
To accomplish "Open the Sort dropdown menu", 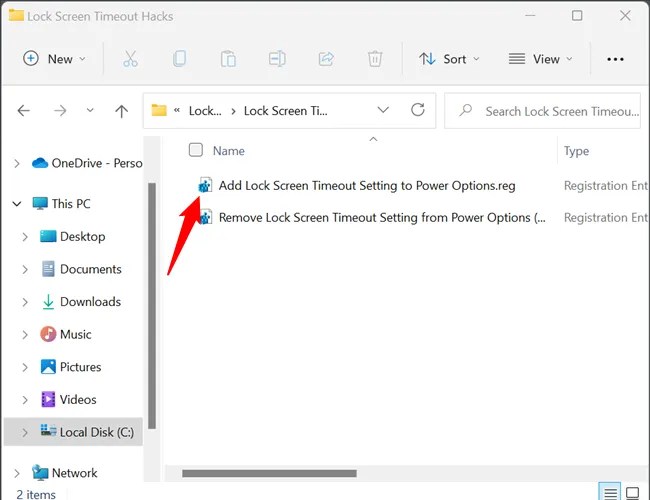I will [449, 59].
